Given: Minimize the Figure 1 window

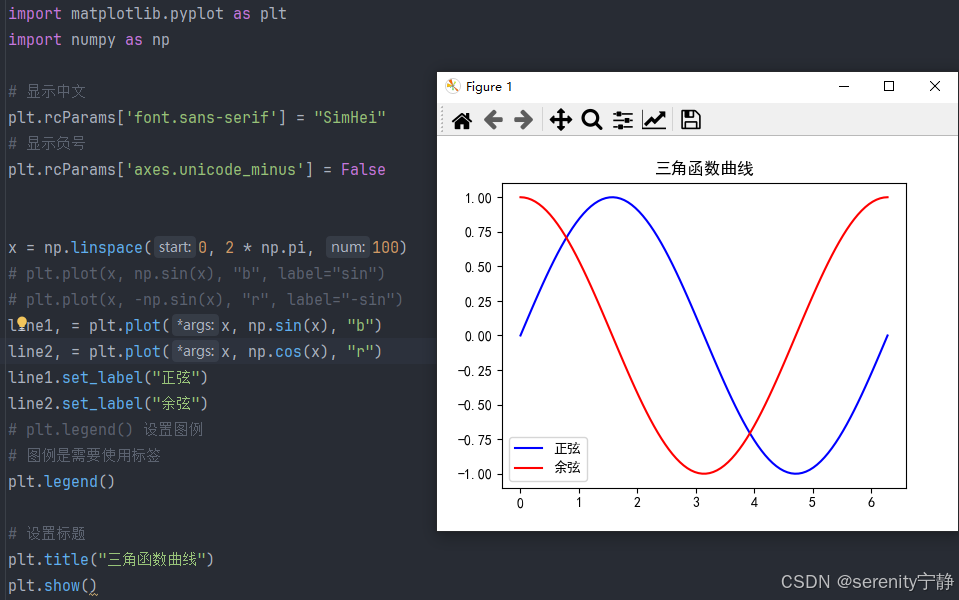Looking at the screenshot, I should pyautogui.click(x=844, y=87).
